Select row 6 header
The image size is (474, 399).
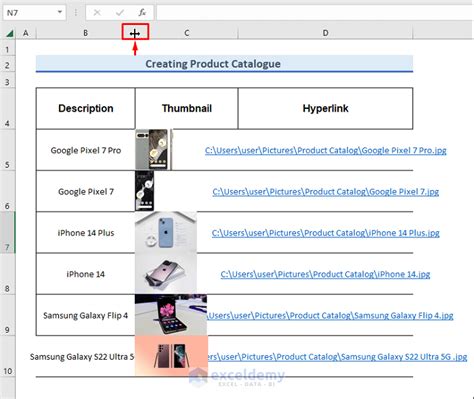click(7, 191)
